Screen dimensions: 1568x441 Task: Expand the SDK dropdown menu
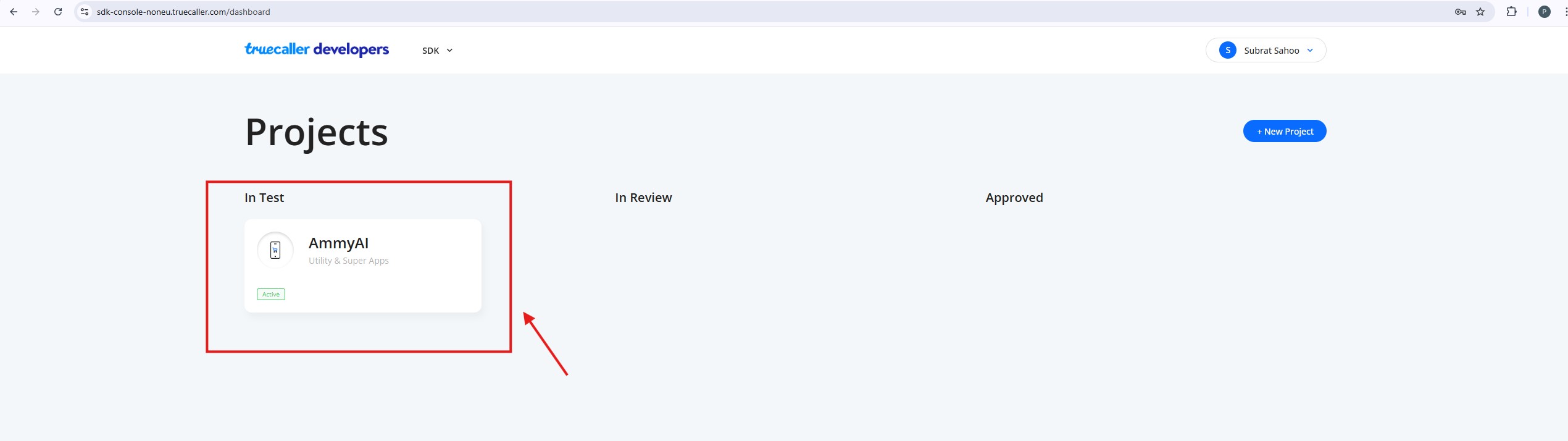pyautogui.click(x=437, y=51)
